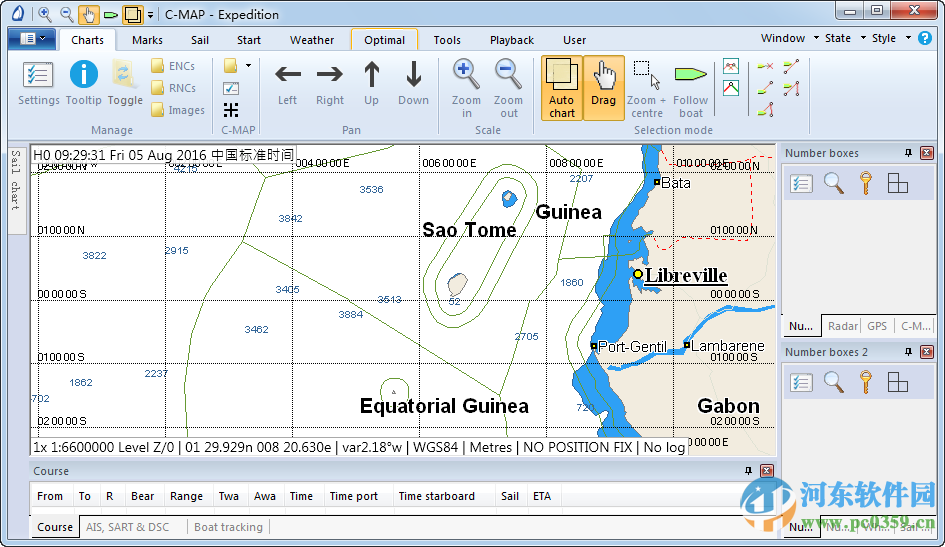Pan the chart Down
The image size is (945, 547).
(x=413, y=84)
